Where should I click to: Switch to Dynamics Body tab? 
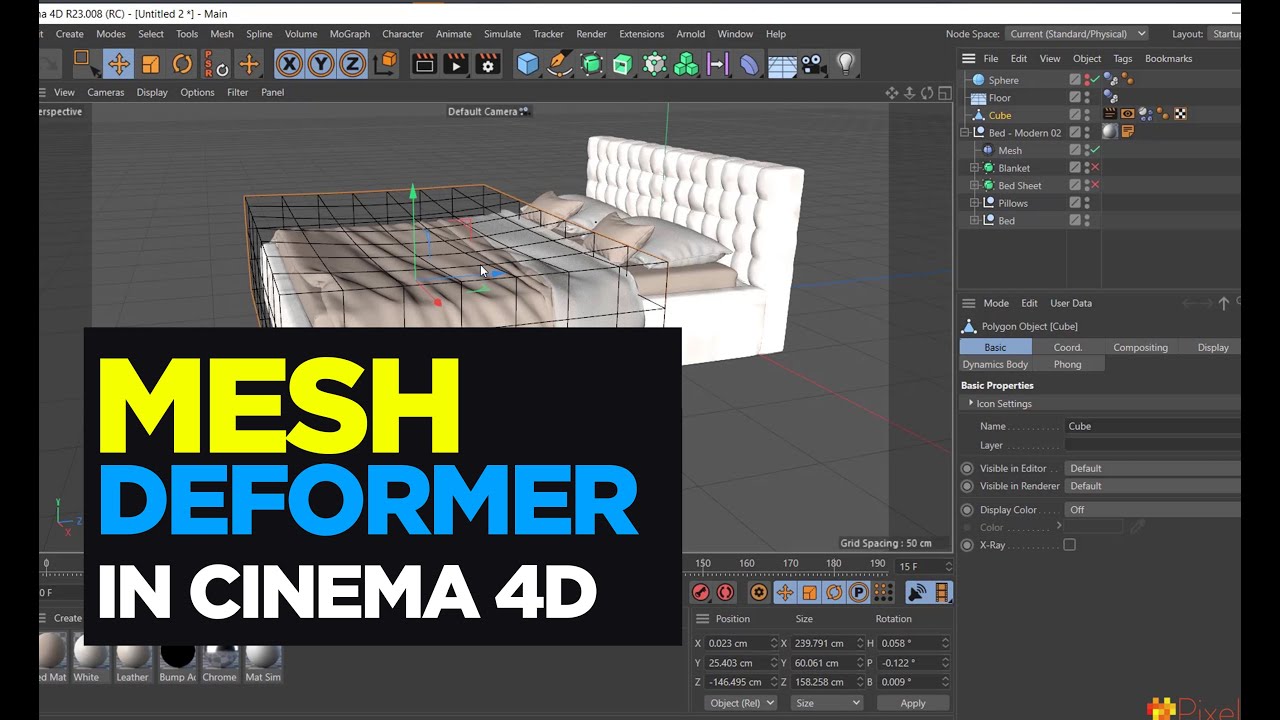995,364
